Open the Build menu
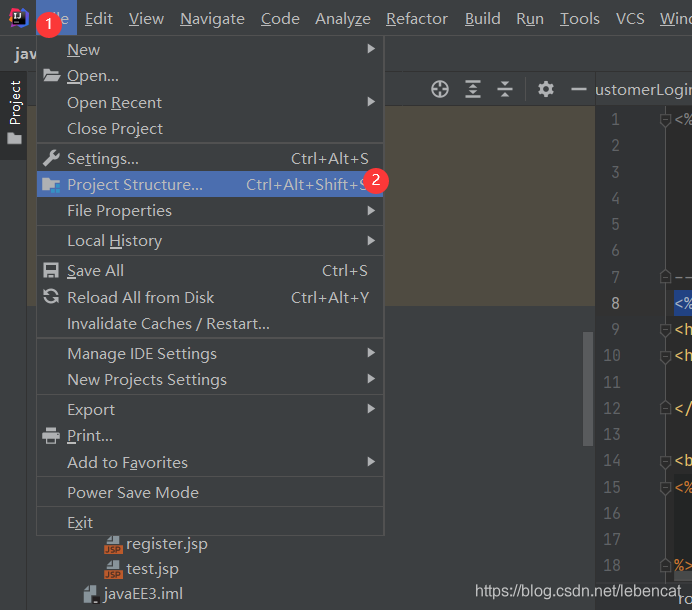Viewport: 692px width, 610px height. point(483,19)
